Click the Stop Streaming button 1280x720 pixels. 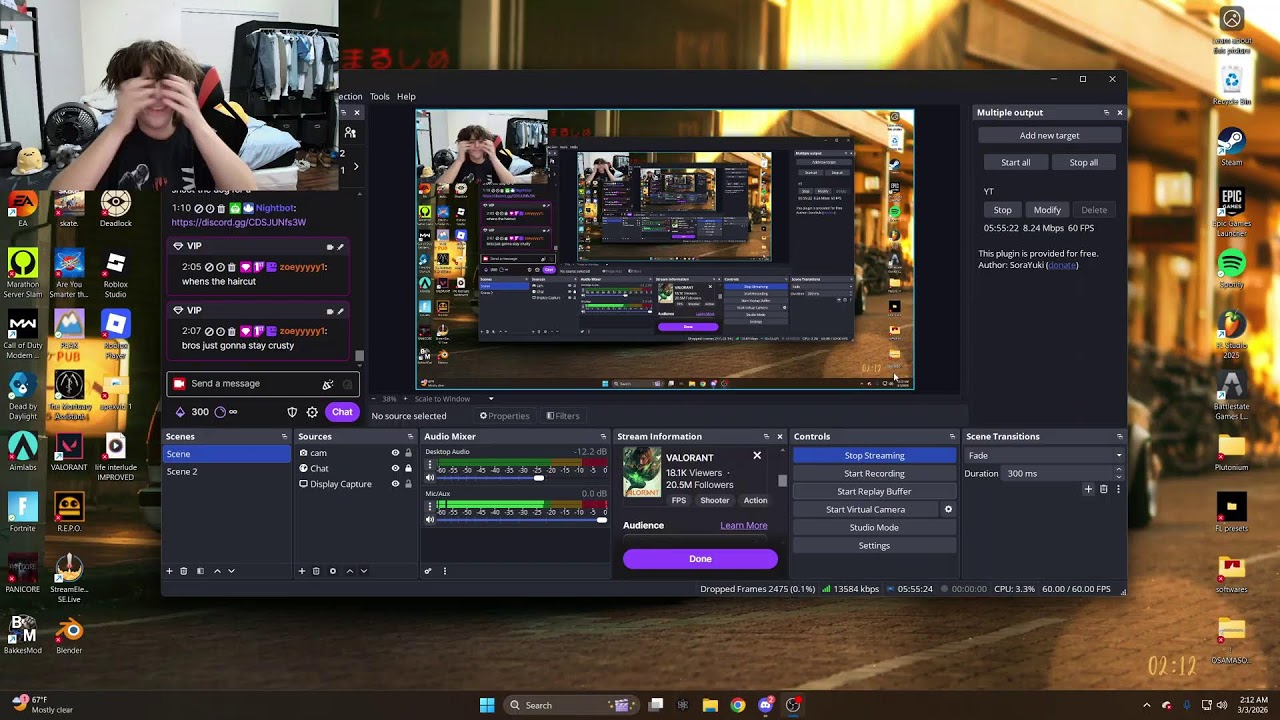[874, 456]
